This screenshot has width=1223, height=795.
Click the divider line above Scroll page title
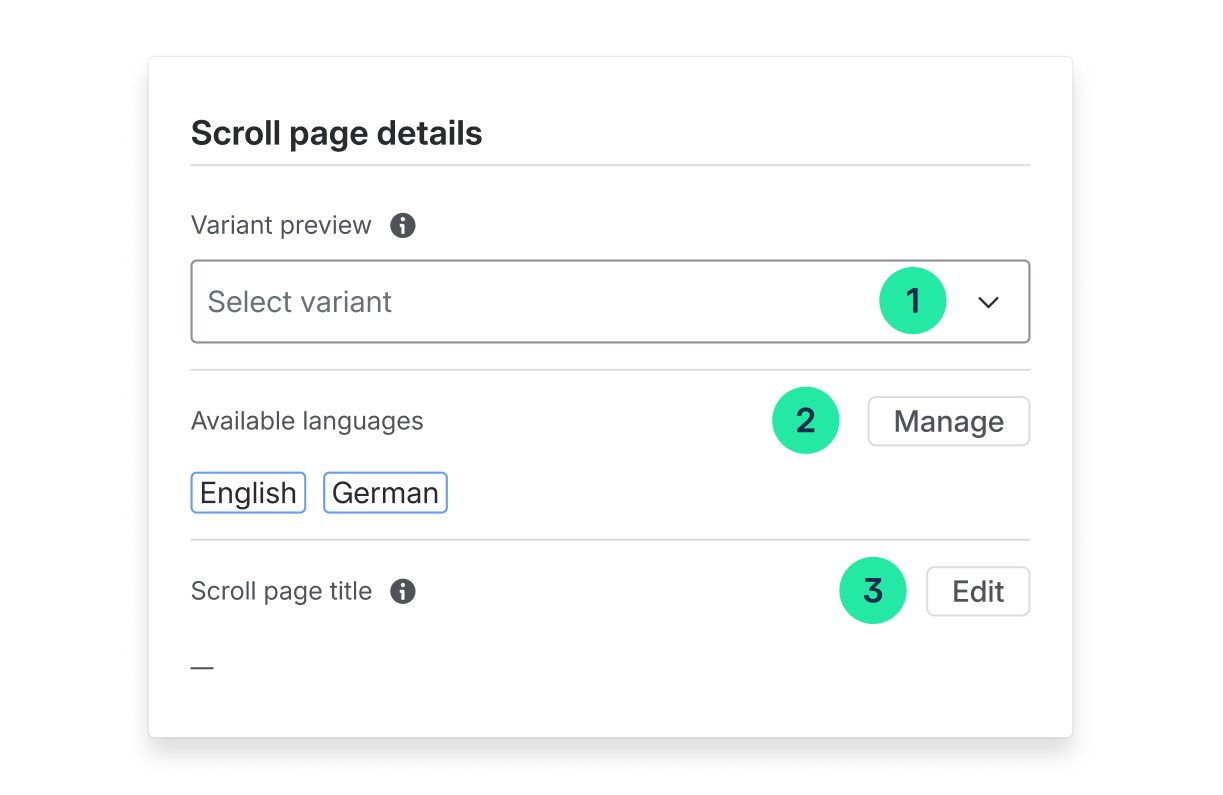click(x=610, y=540)
